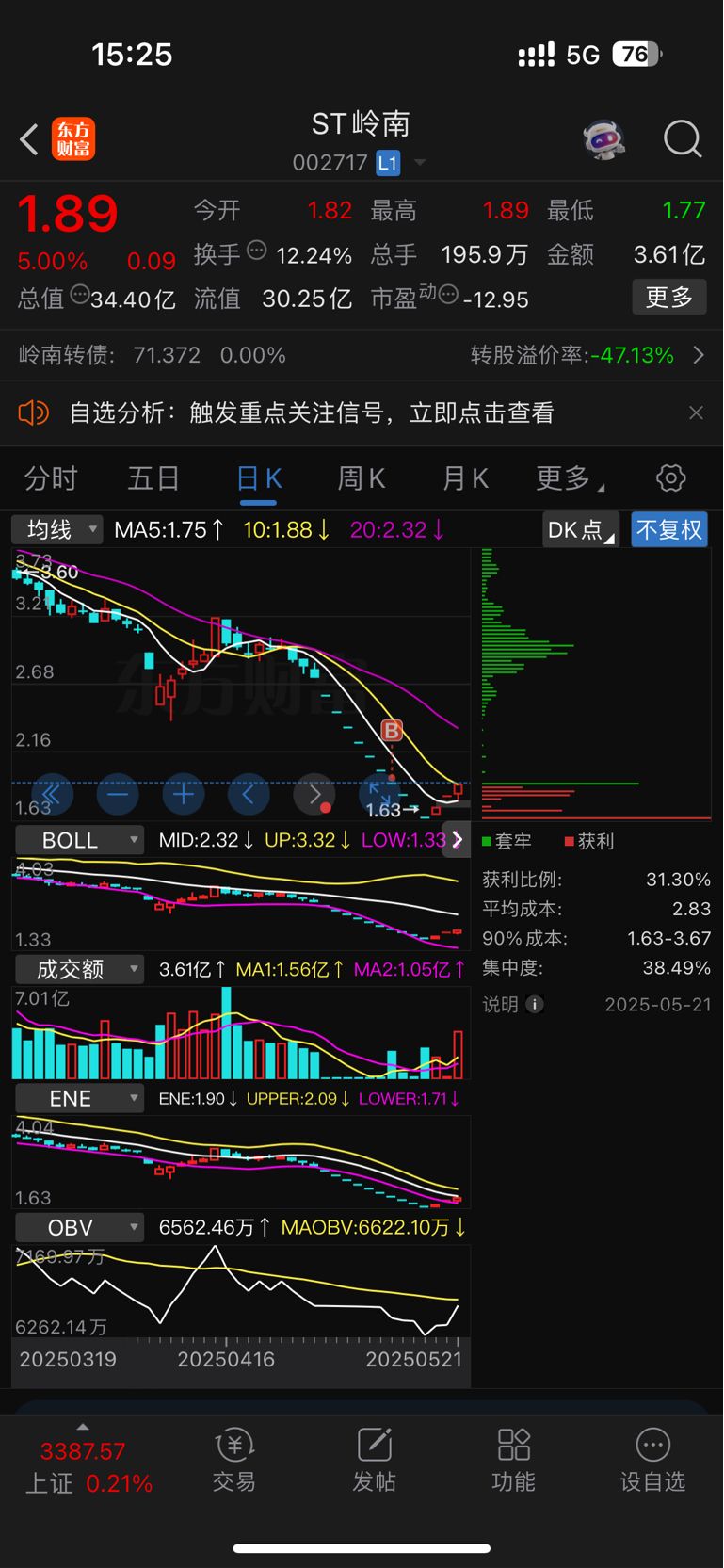Tap the B buy signal marker

(392, 730)
